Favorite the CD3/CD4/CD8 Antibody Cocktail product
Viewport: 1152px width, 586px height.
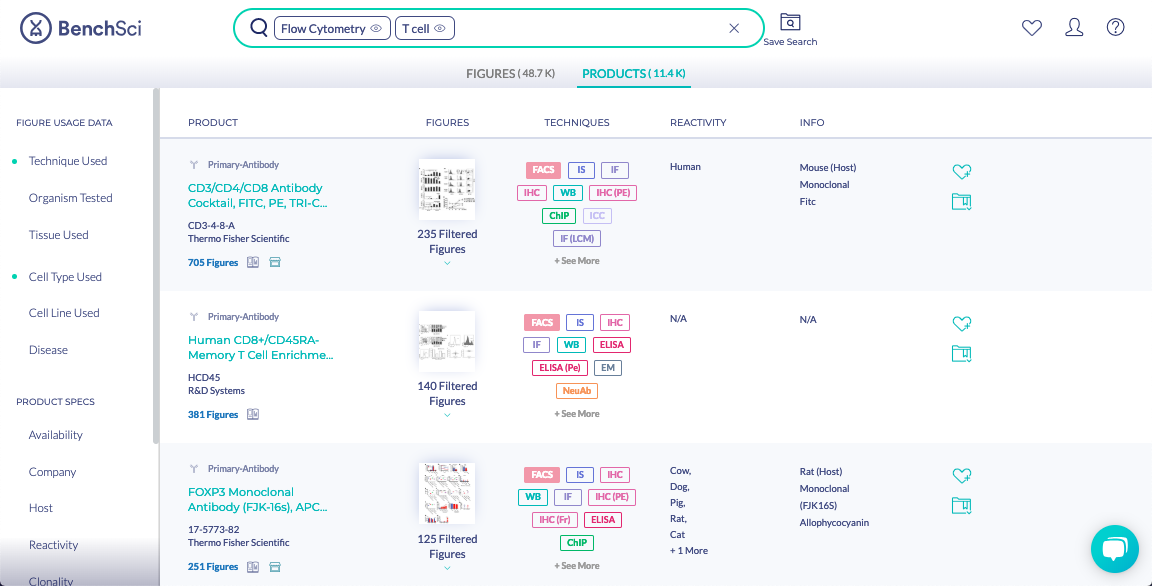point(962,172)
